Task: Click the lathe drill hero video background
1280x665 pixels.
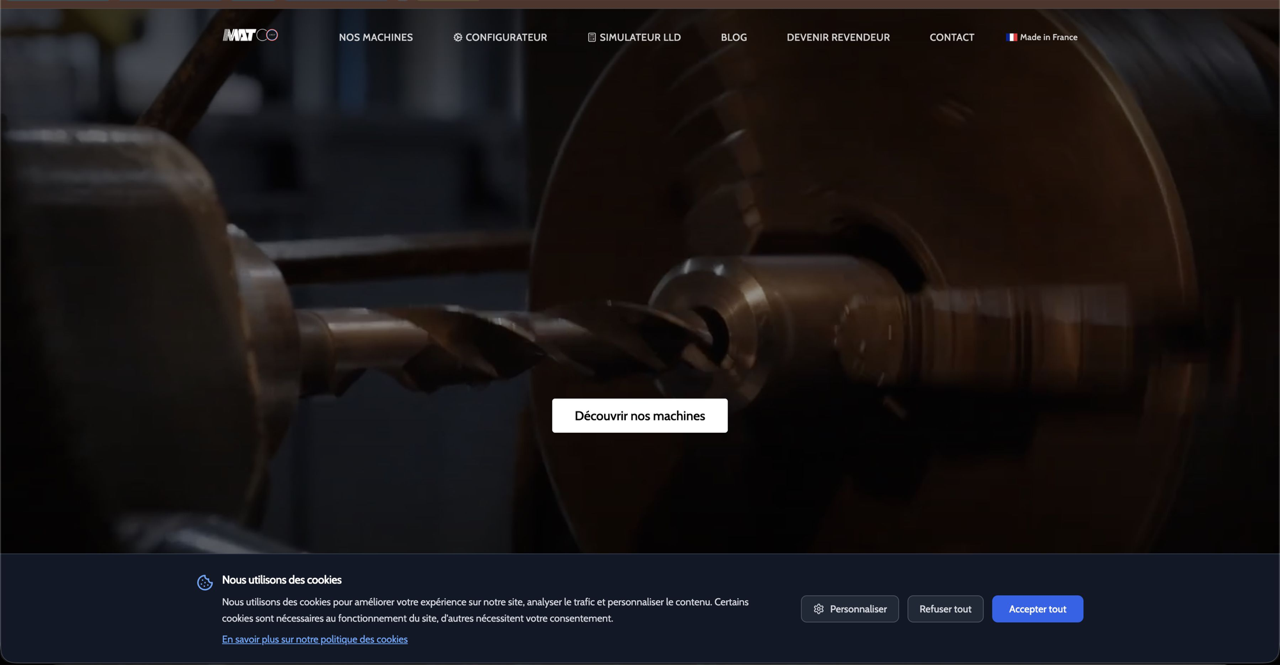Action: (640, 250)
